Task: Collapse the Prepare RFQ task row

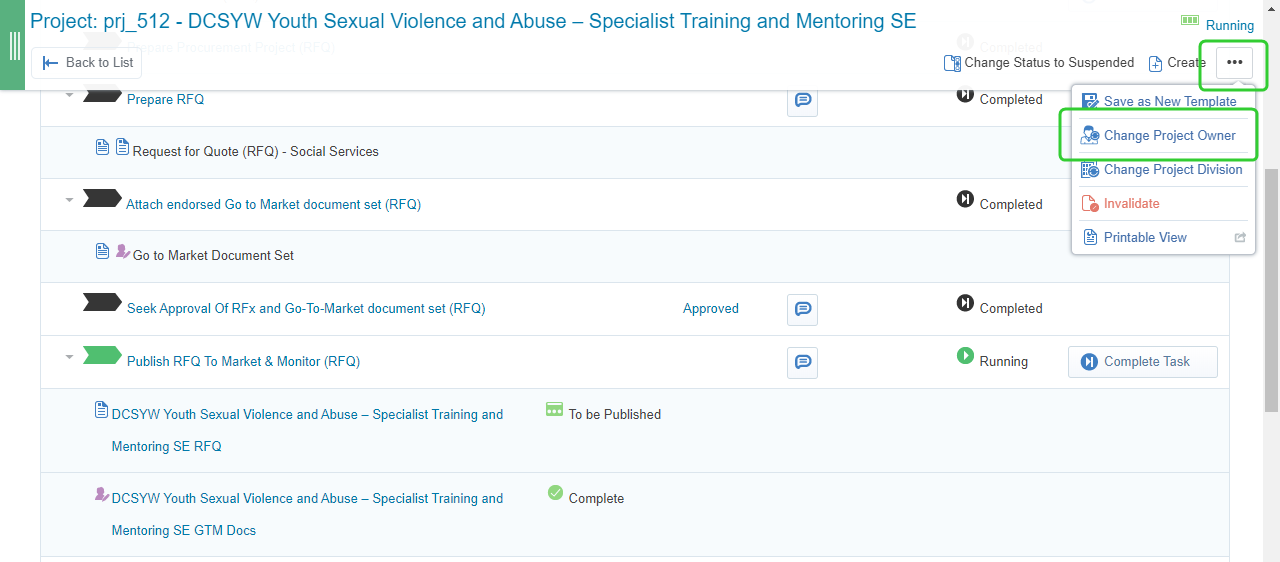Action: click(69, 96)
